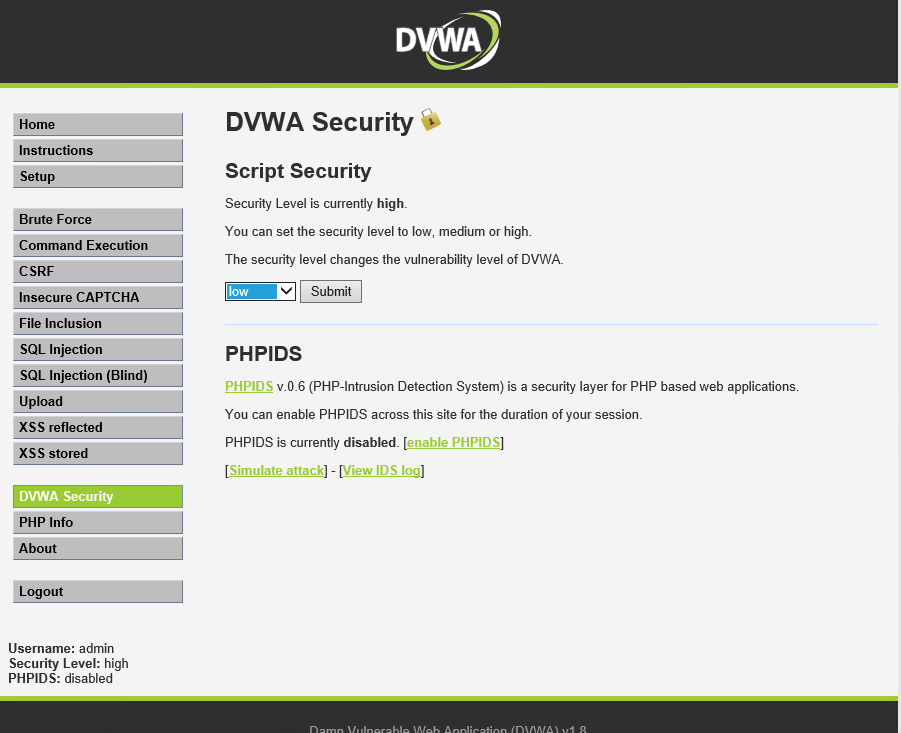Click the DVWA Security page title
Viewport: 901px width, 733px height.
pos(319,122)
